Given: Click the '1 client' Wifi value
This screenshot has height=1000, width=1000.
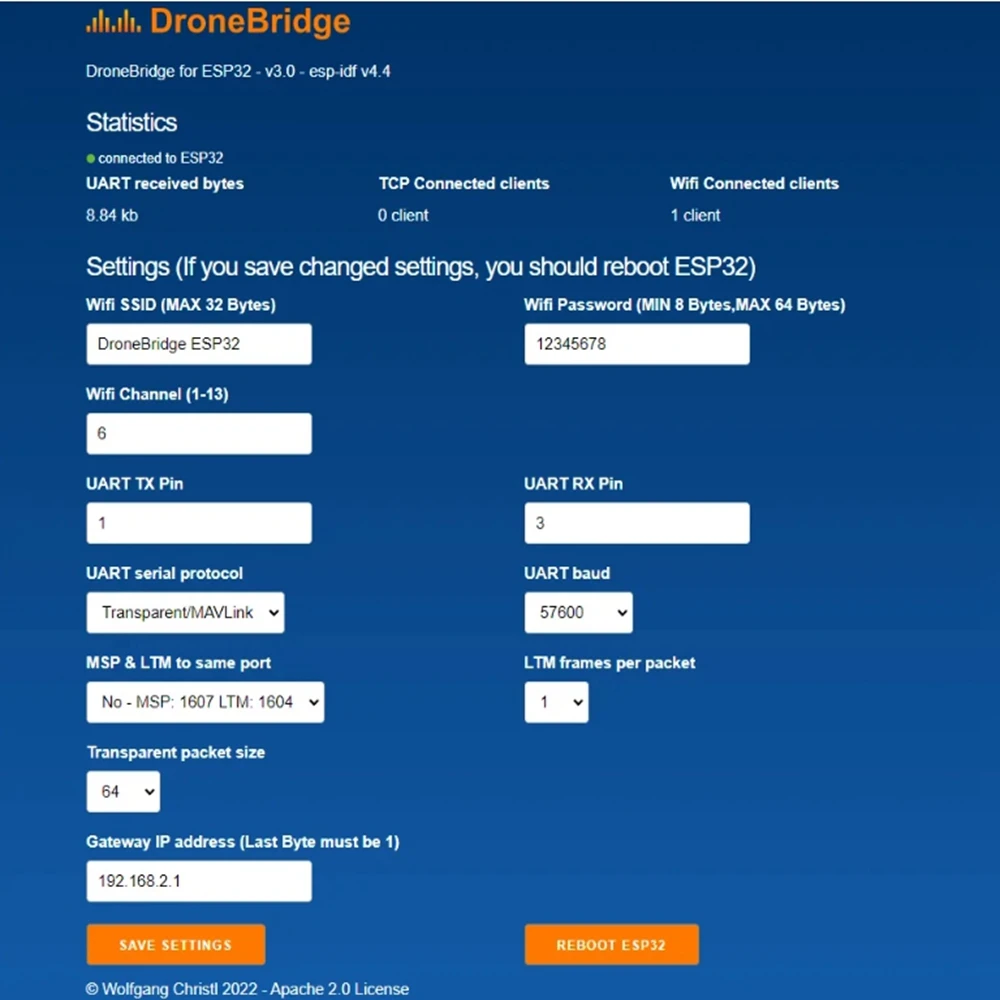Looking at the screenshot, I should pyautogui.click(x=695, y=216).
